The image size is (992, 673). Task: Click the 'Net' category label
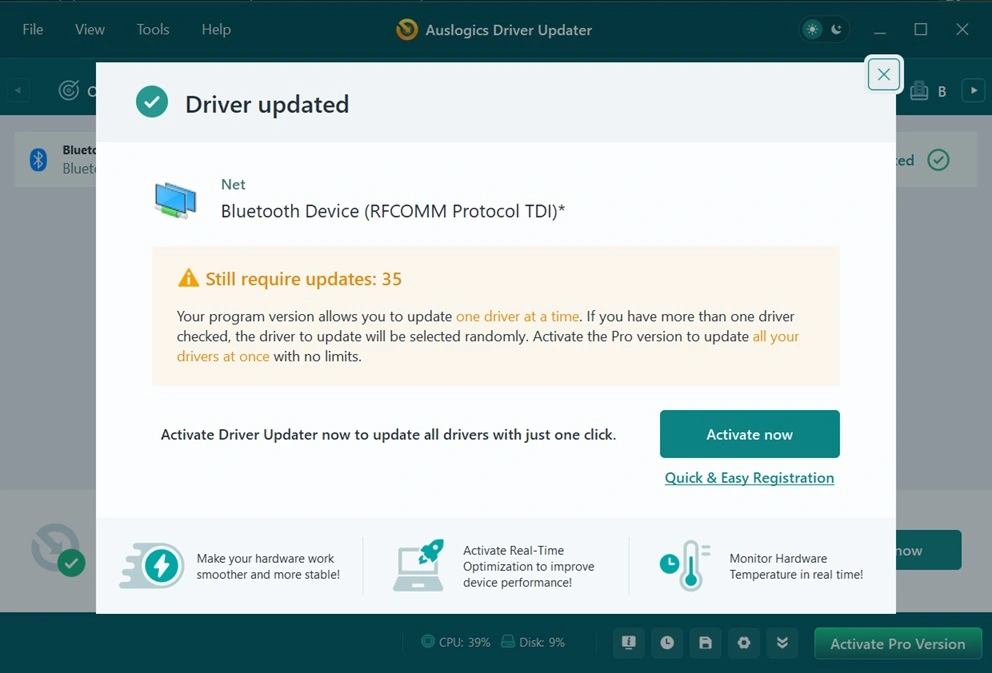click(x=233, y=184)
